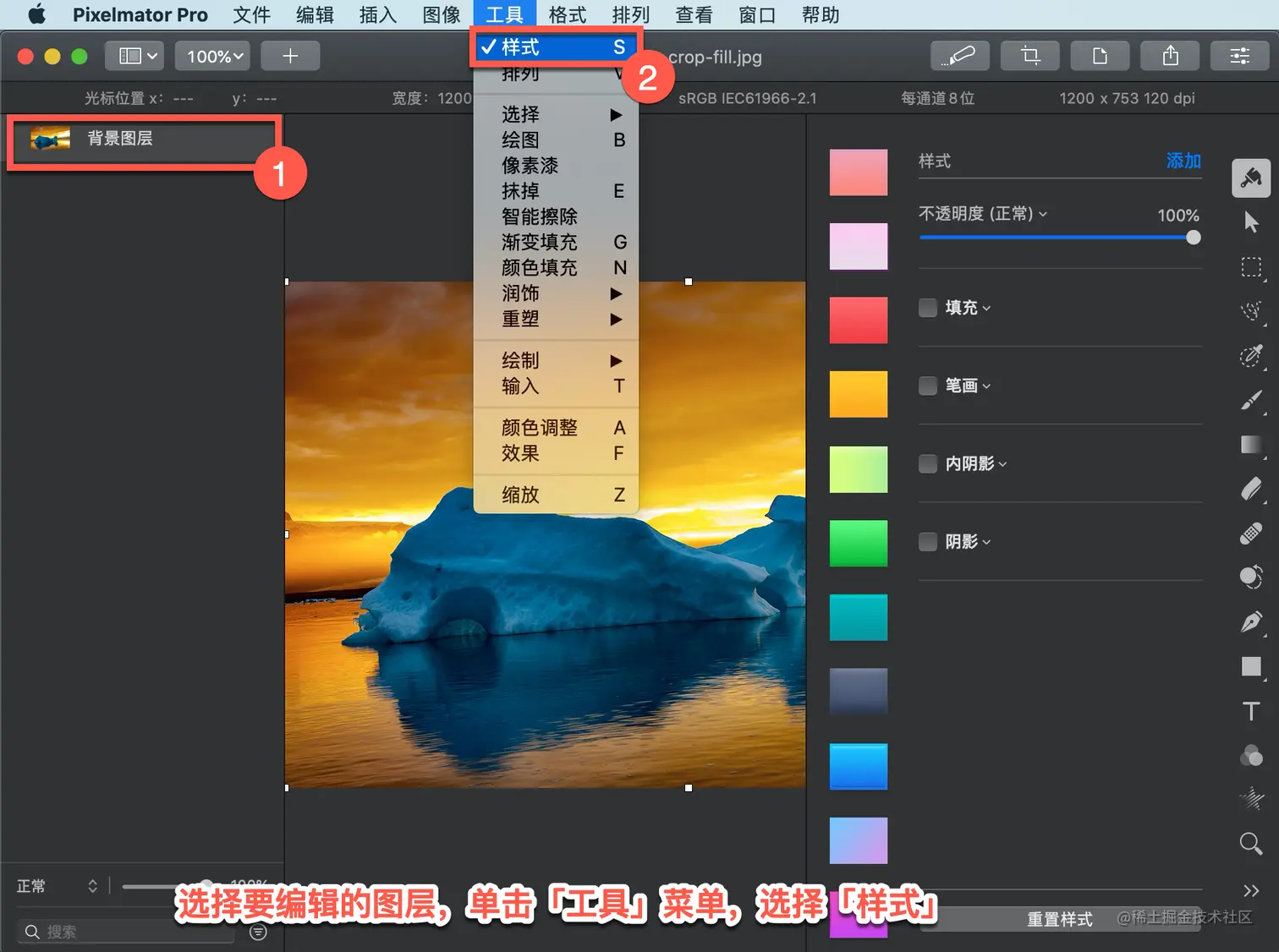1279x952 pixels.
Task: Open the 选择 submenu
Action: point(556,114)
